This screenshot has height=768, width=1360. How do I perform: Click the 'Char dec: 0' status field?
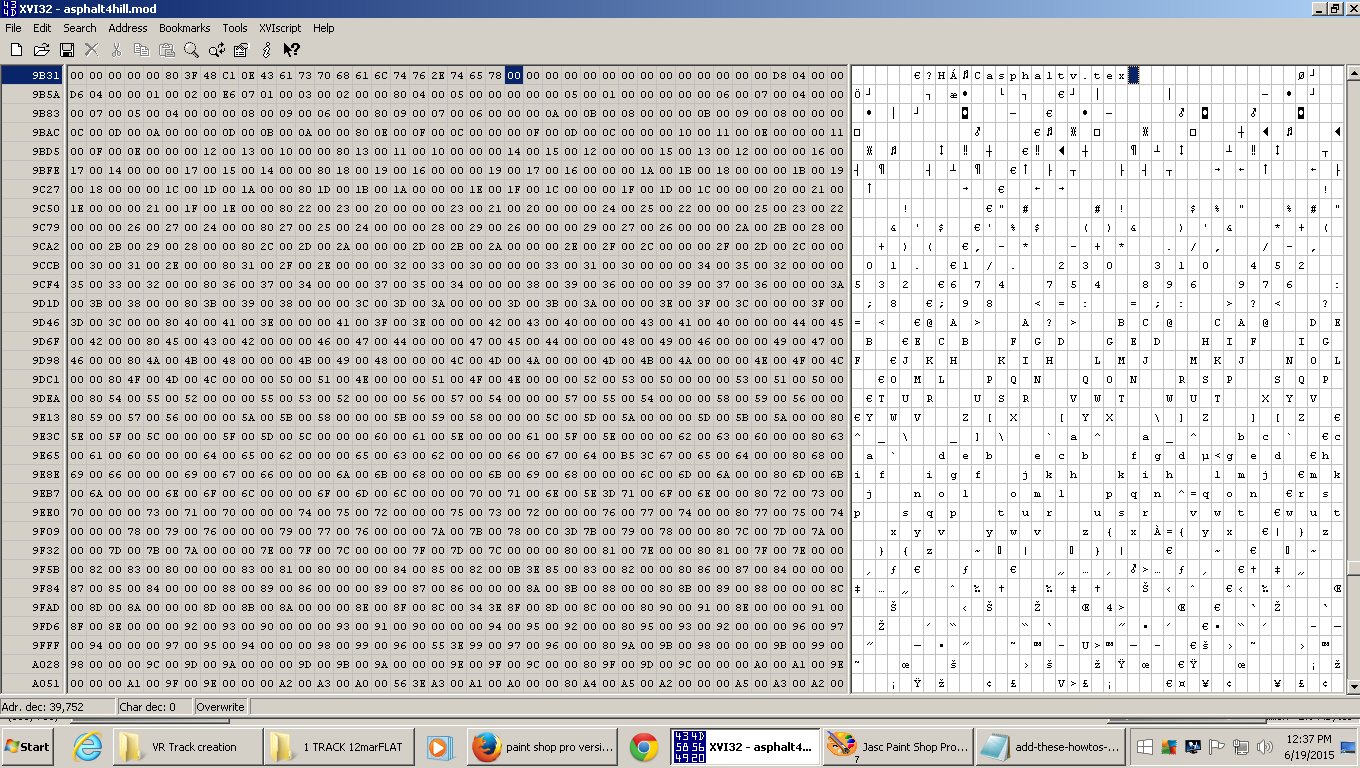click(x=153, y=706)
